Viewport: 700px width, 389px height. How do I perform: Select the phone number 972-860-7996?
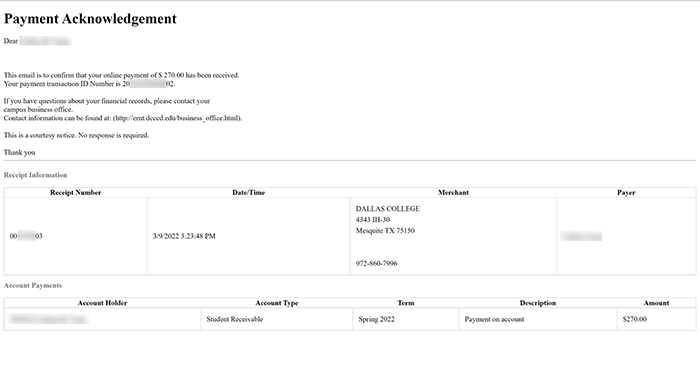[376, 264]
